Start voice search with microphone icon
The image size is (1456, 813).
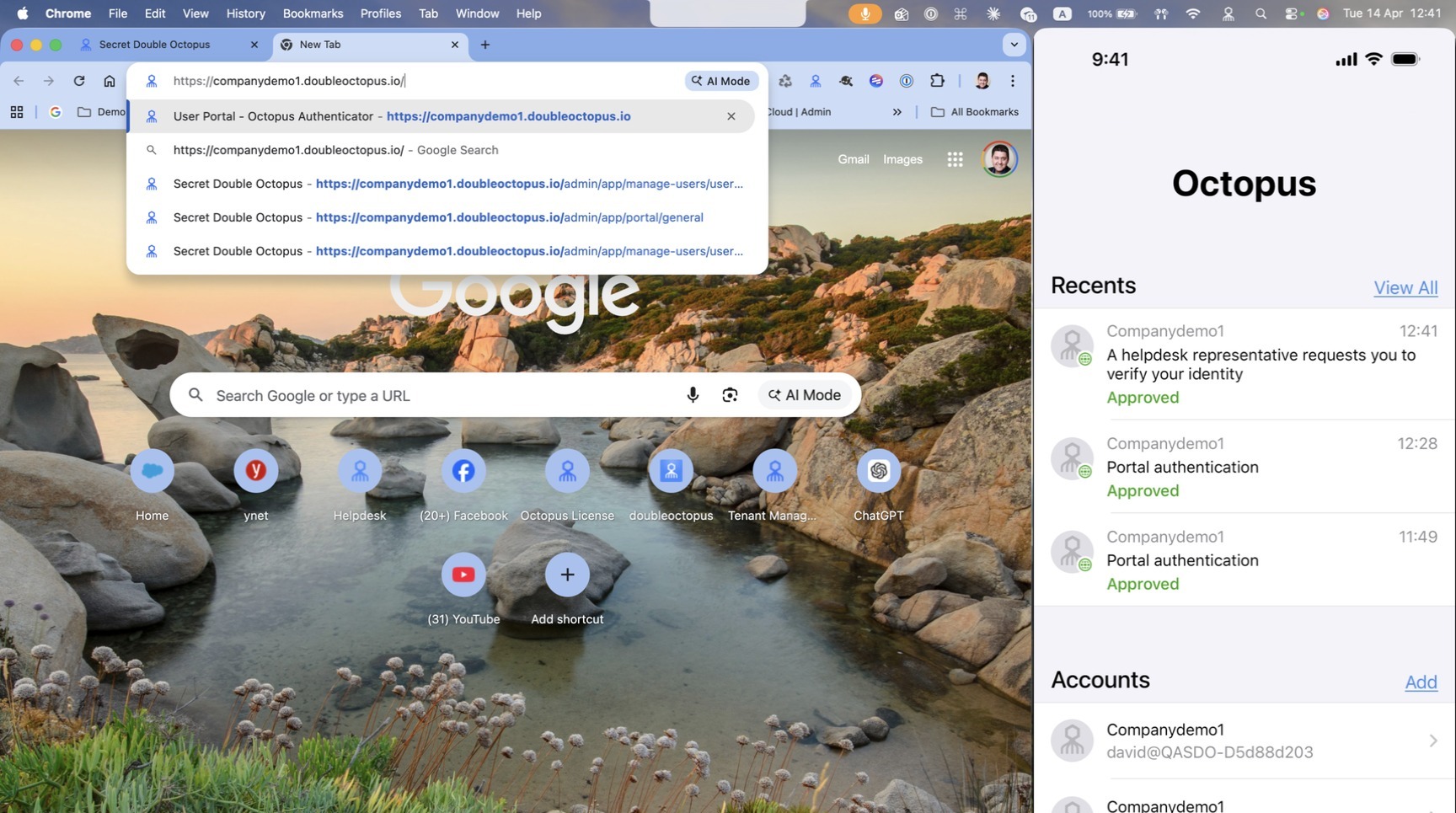693,395
